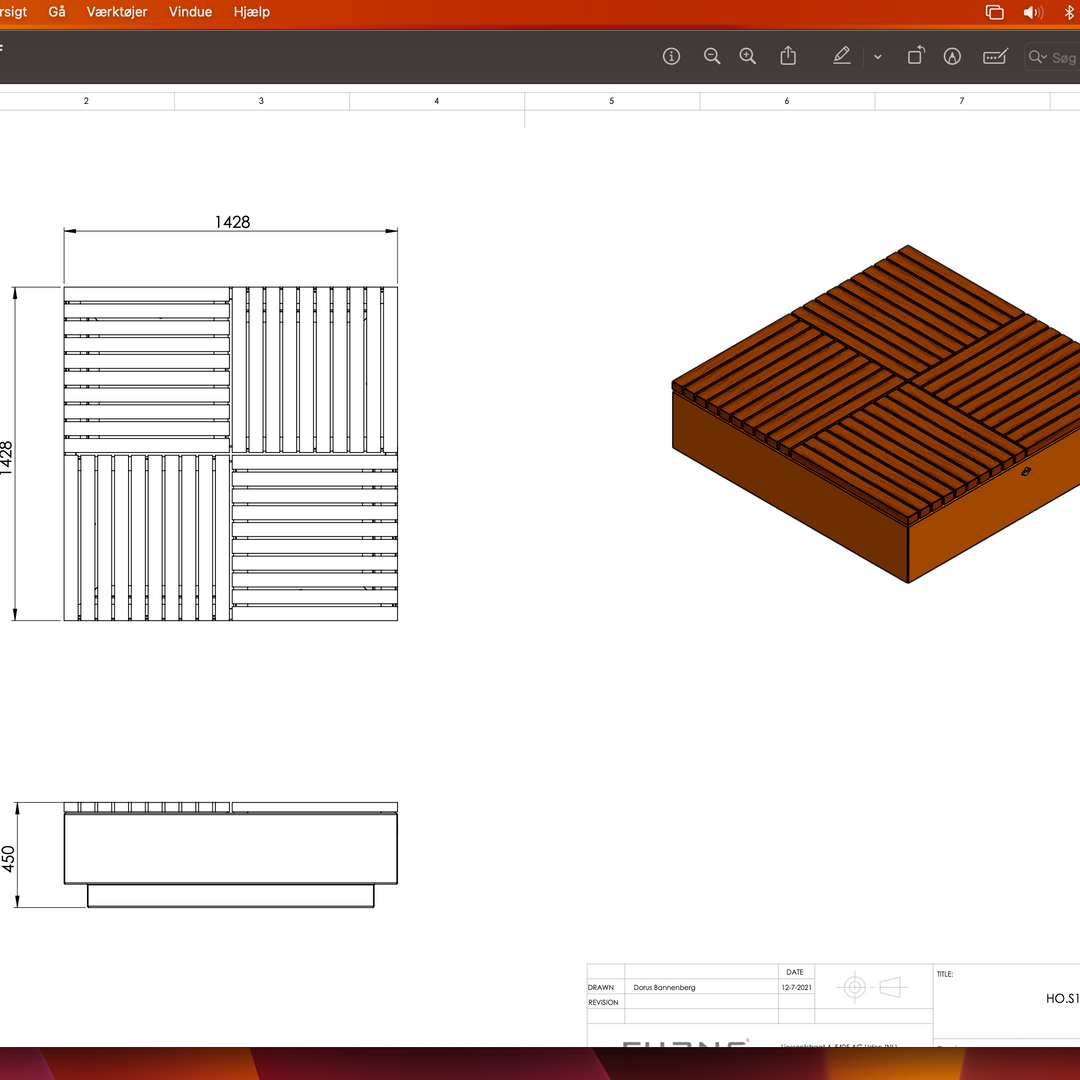1080x1080 pixels.
Task: Click the Søg search field
Action: click(x=1064, y=58)
